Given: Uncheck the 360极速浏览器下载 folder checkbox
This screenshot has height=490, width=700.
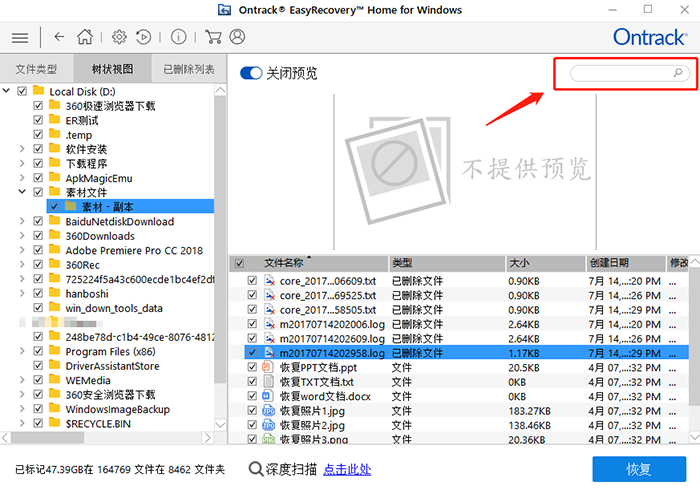Looking at the screenshot, I should pos(38,106).
